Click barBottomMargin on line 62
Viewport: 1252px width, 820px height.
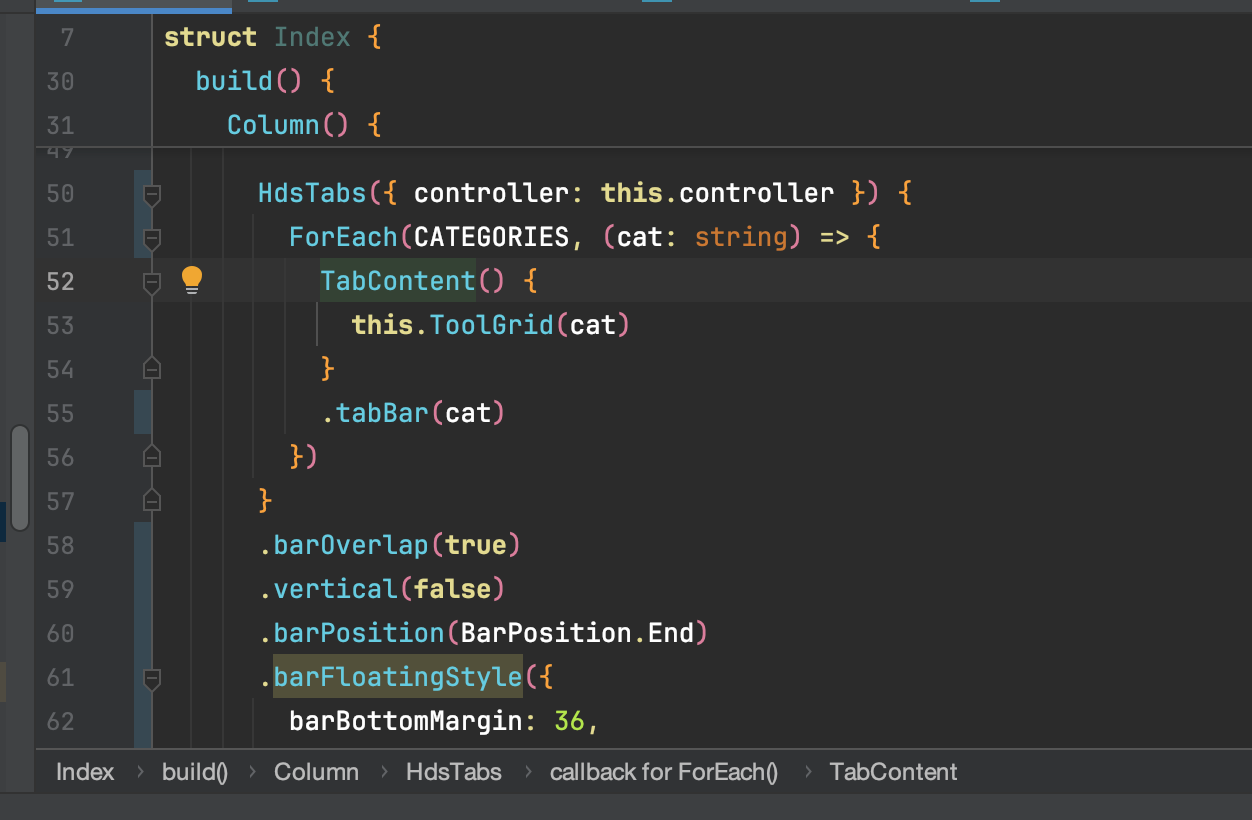(x=406, y=721)
